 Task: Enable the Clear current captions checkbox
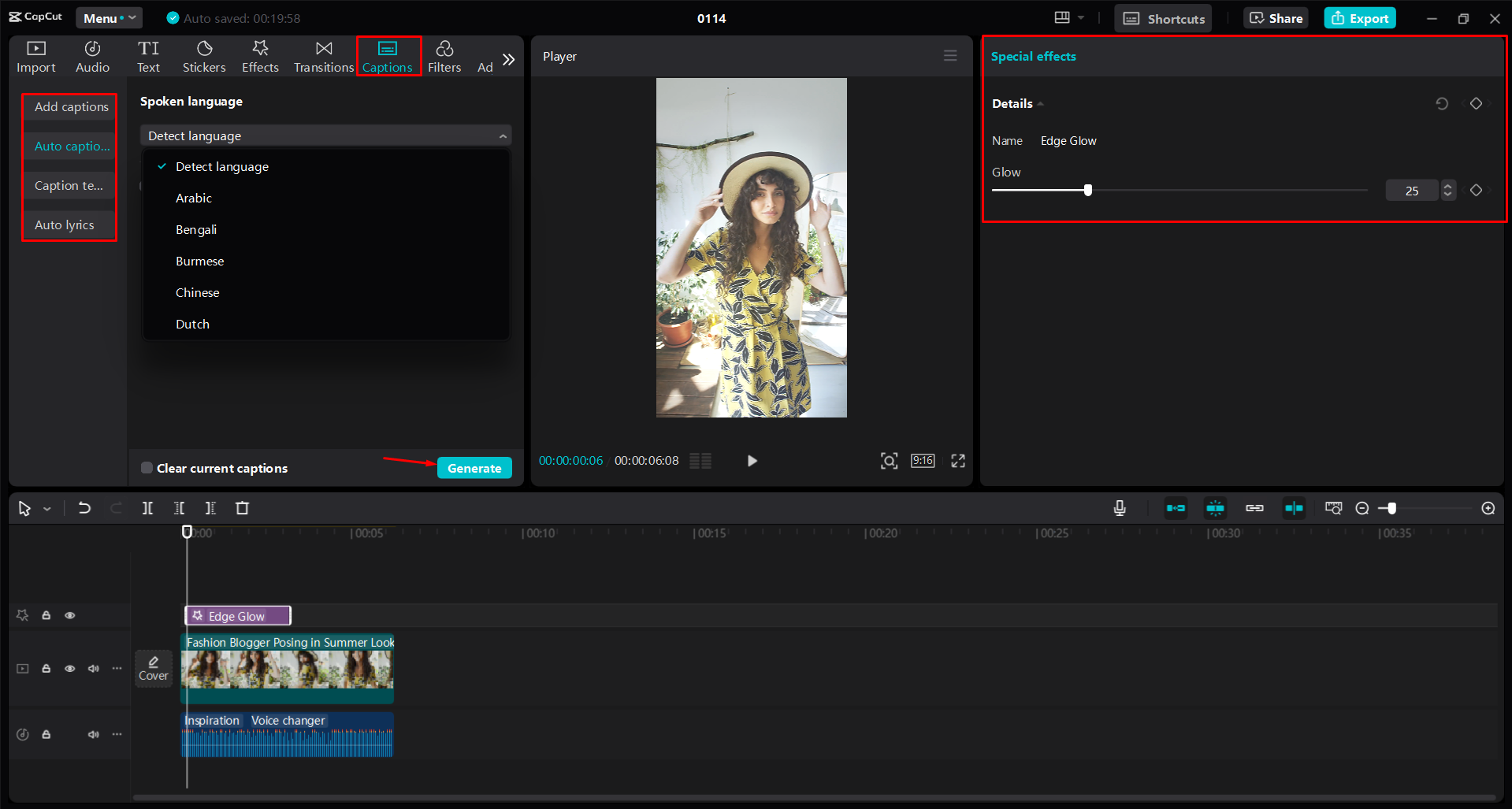(x=147, y=467)
